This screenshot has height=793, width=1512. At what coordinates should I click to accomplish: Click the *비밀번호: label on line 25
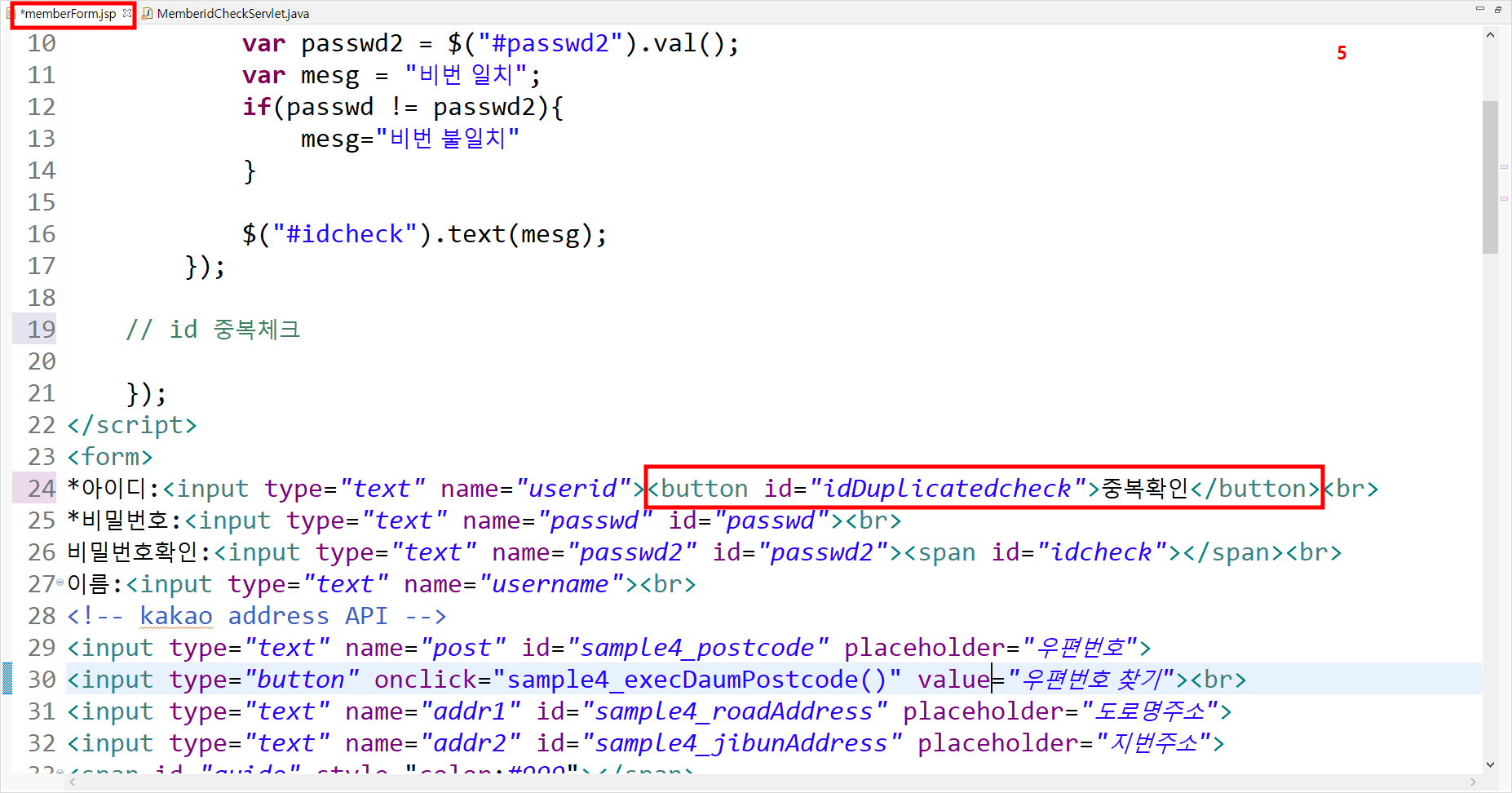click(125, 521)
